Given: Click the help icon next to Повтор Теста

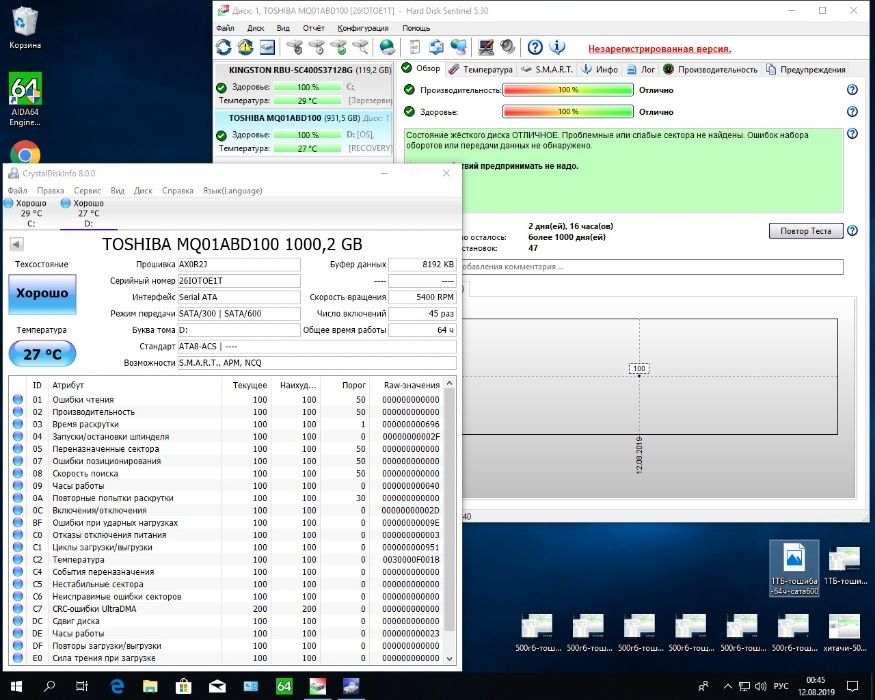Looking at the screenshot, I should 852,231.
